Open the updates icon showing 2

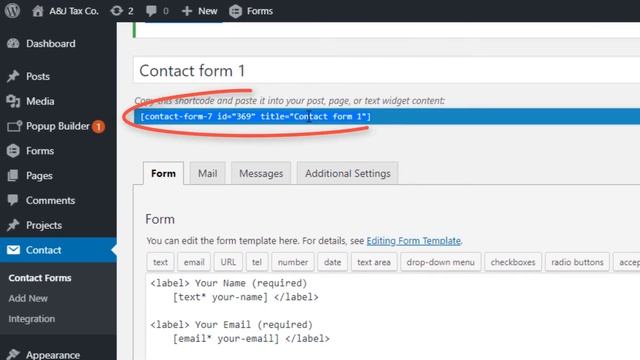117,11
